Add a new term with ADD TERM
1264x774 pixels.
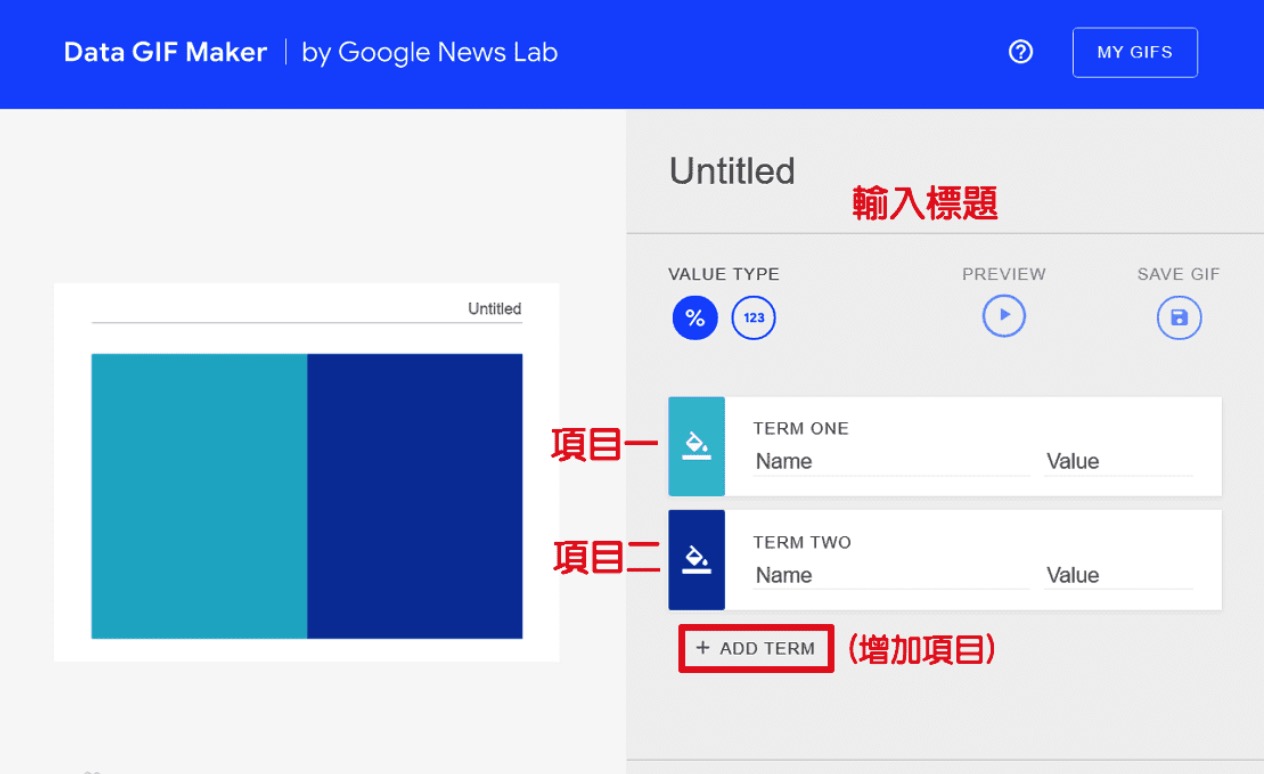756,648
